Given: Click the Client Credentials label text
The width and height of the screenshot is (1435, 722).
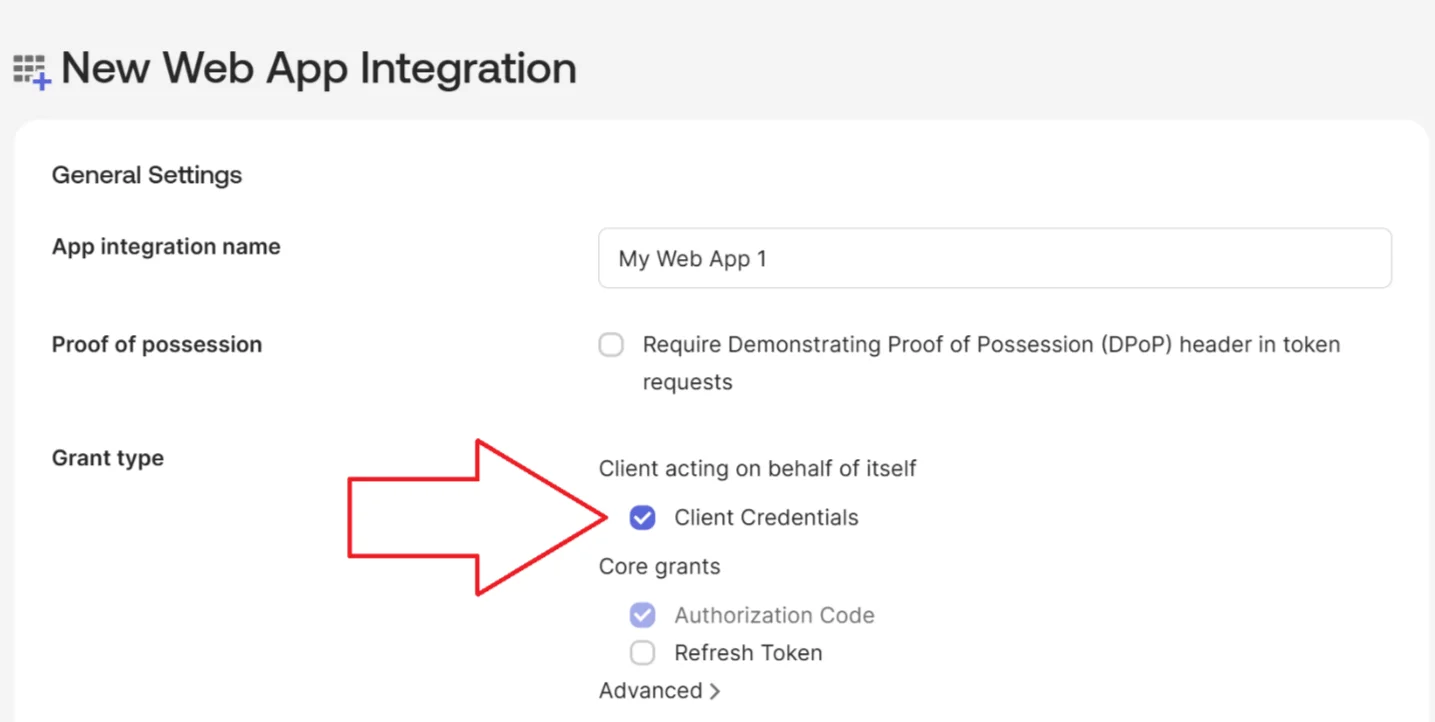Looking at the screenshot, I should coord(768,517).
